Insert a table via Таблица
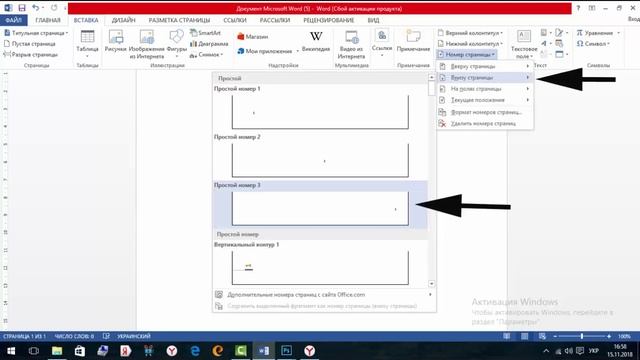This screenshot has width=640, height=360. coord(87,43)
